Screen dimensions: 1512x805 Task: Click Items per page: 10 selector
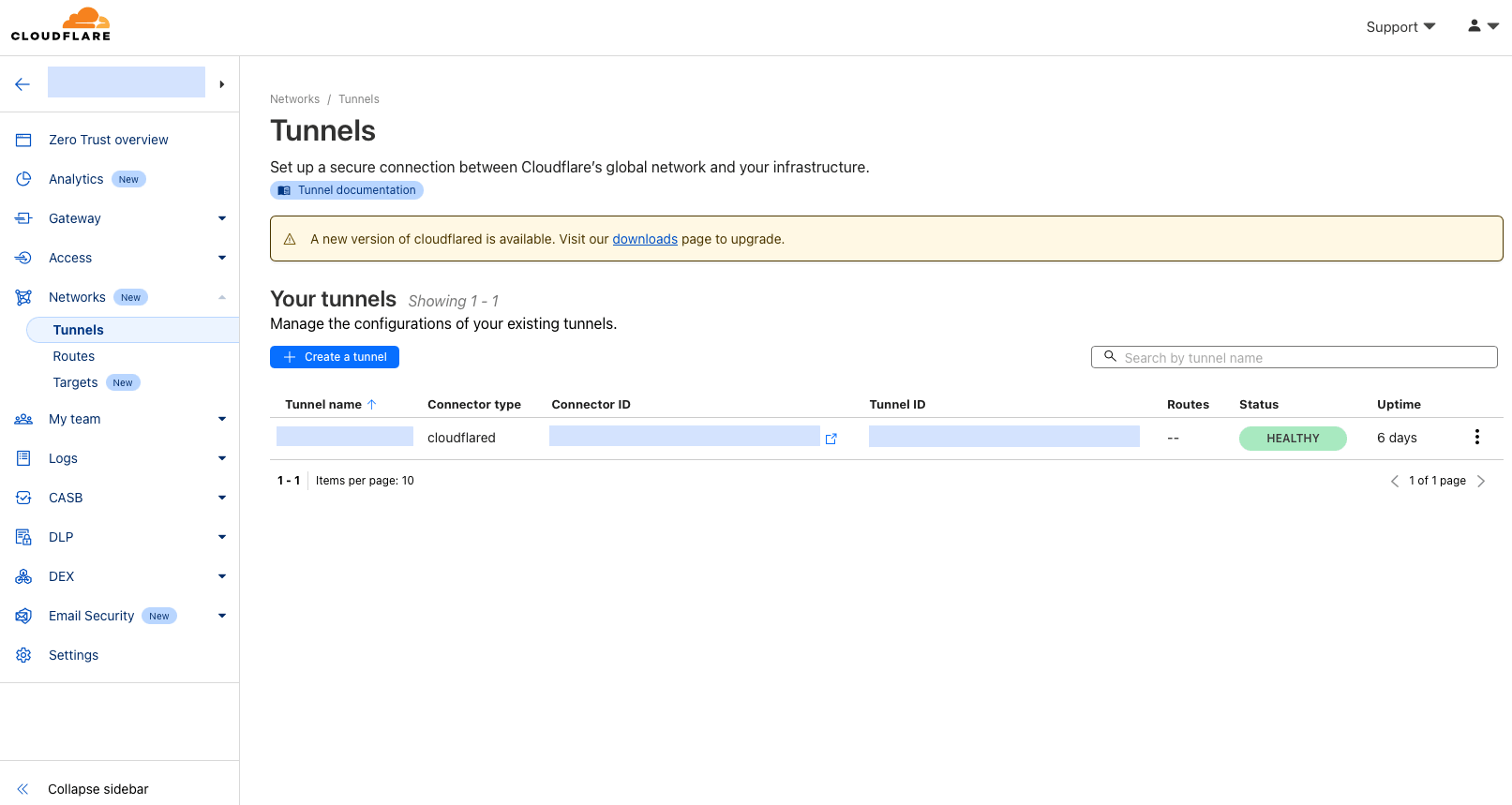(x=365, y=481)
